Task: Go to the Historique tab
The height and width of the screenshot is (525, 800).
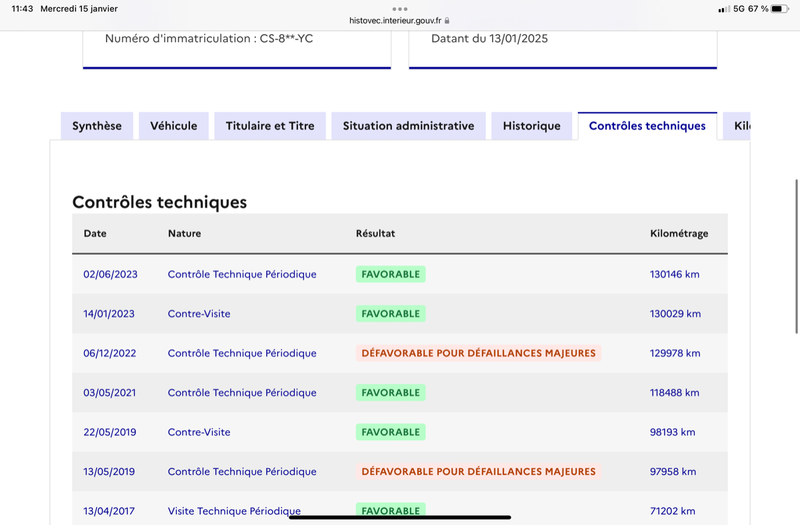Action: (532, 126)
